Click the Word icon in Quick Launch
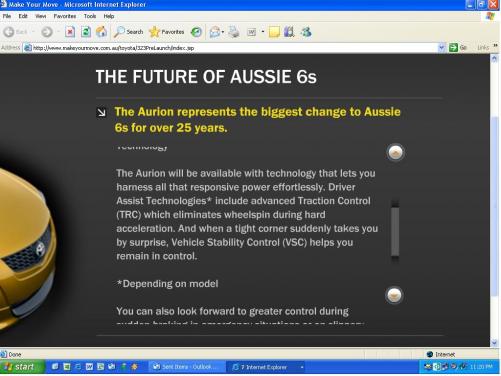 point(89,367)
